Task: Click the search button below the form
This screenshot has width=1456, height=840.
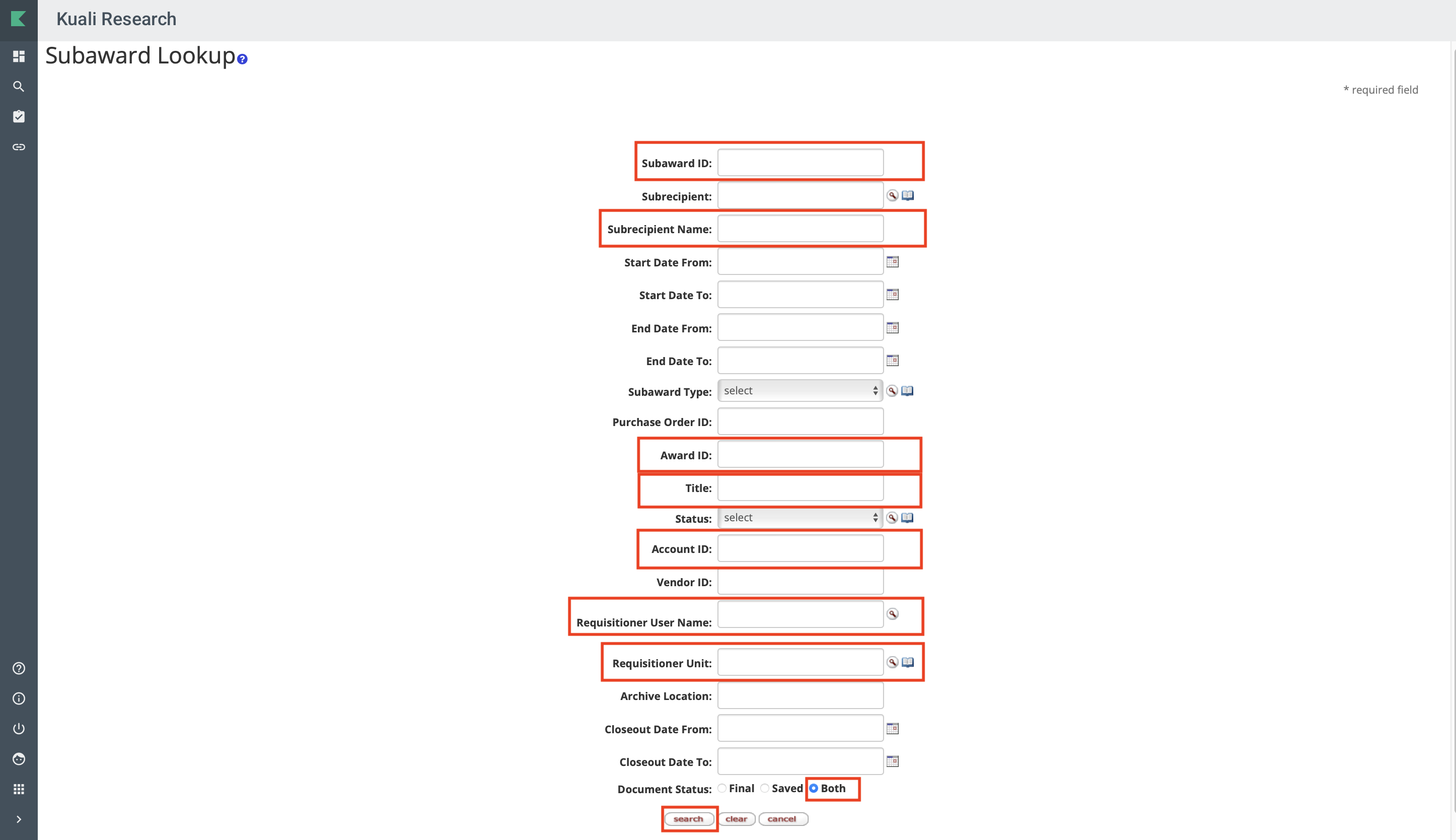Action: tap(689, 818)
